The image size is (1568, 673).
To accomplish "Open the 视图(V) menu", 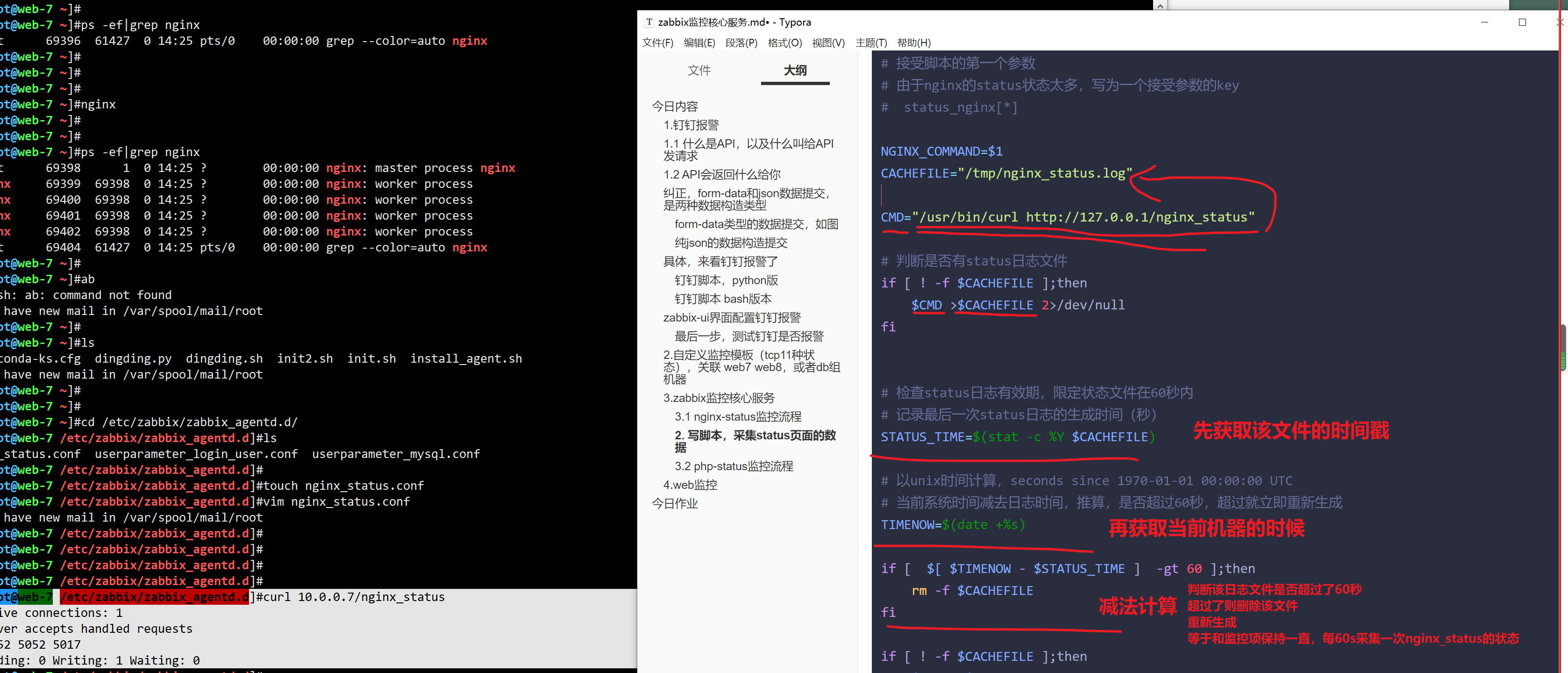I will point(828,43).
